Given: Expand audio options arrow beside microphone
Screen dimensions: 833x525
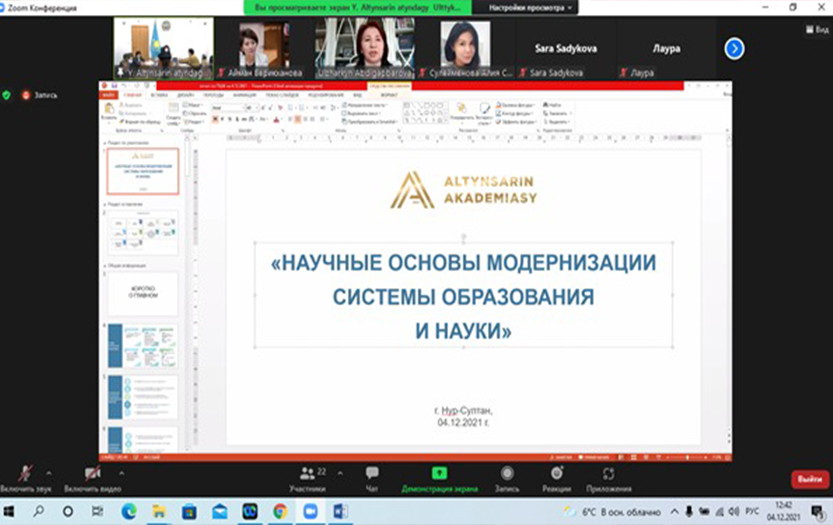Looking at the screenshot, I should [54, 472].
